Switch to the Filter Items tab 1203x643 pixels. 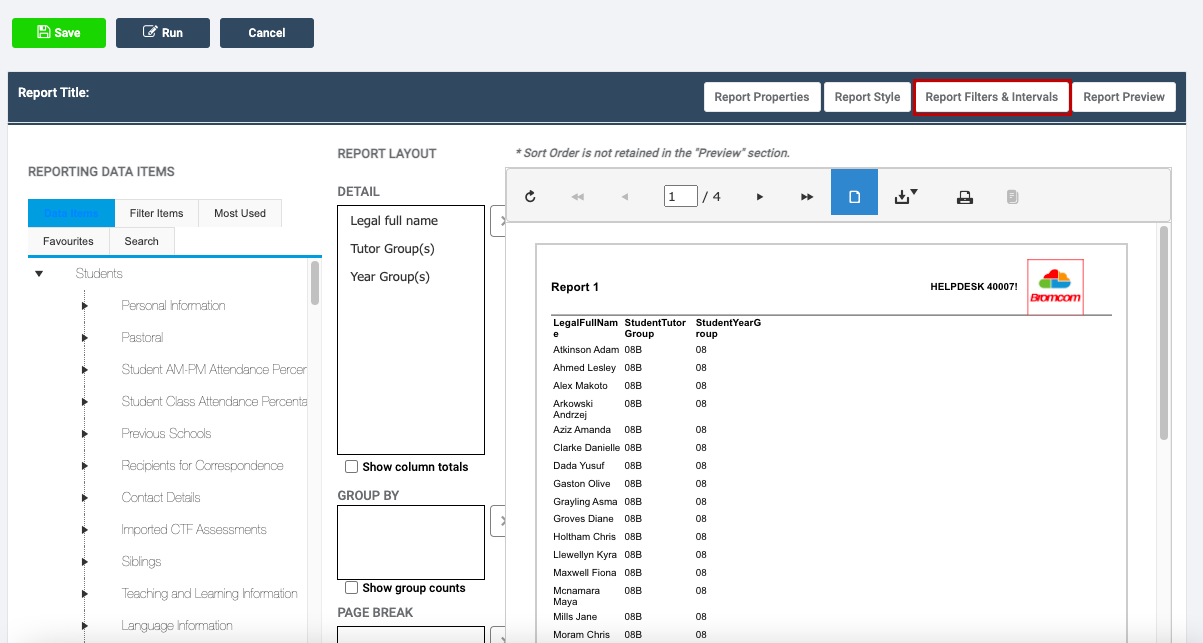(156, 212)
